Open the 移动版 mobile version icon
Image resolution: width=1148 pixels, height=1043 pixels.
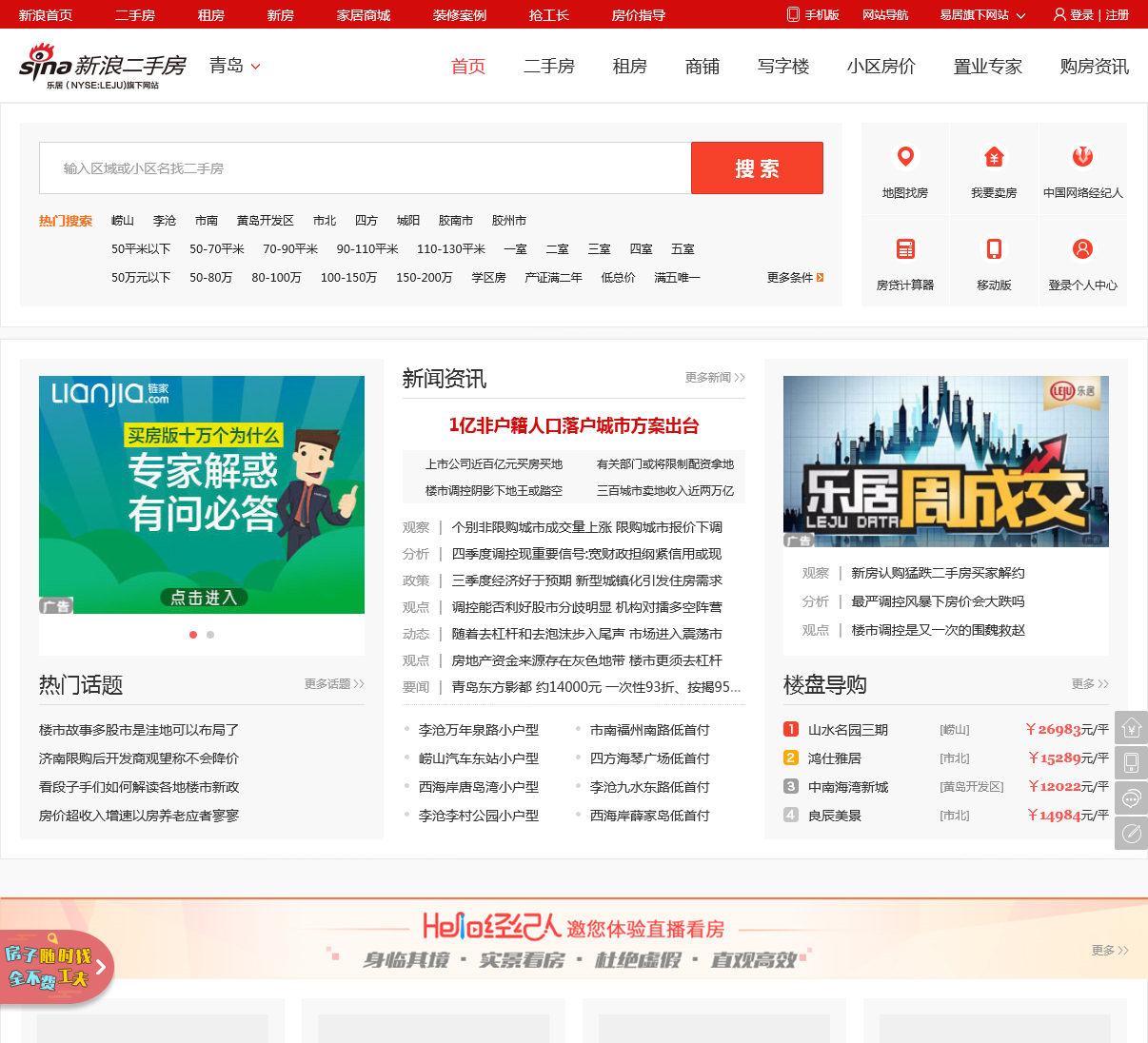tap(994, 249)
